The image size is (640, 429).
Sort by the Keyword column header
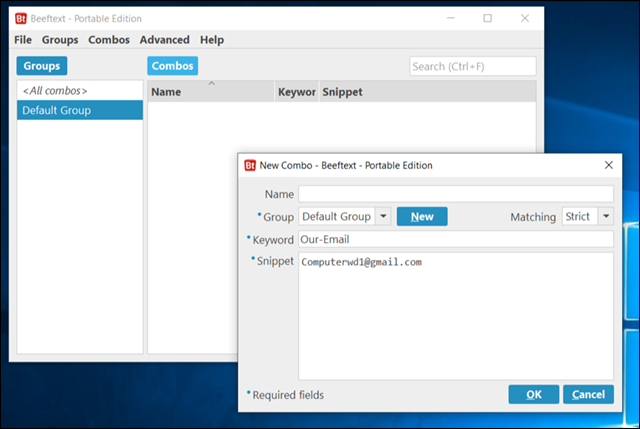pos(297,91)
